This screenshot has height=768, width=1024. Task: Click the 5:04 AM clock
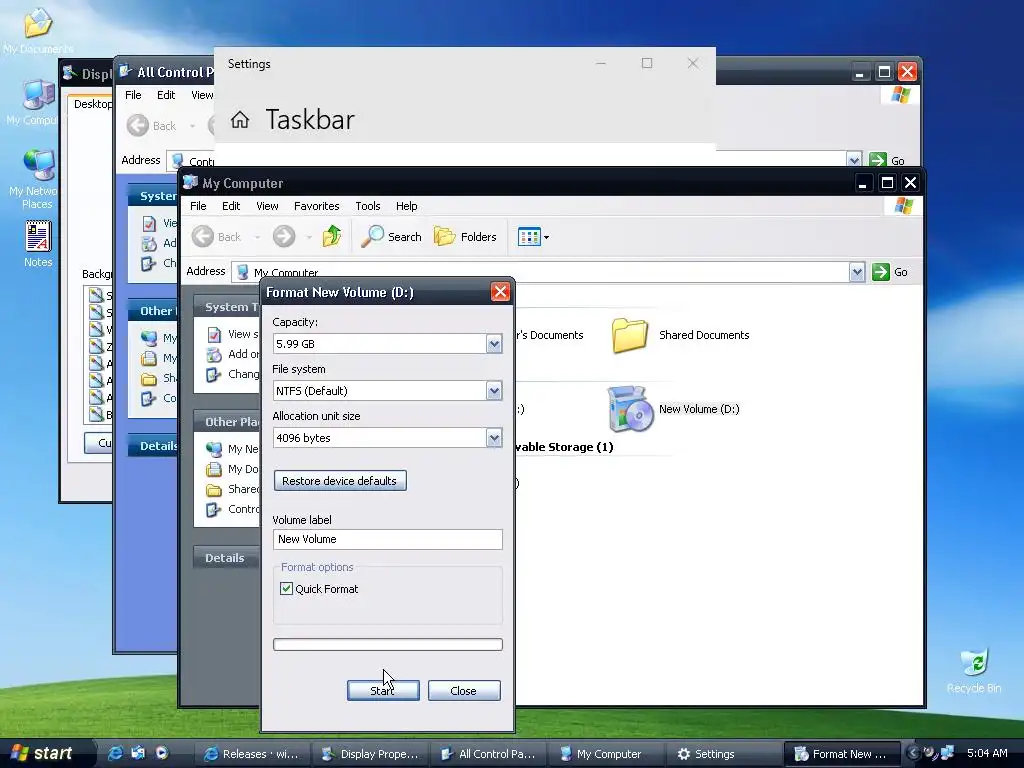click(x=987, y=753)
